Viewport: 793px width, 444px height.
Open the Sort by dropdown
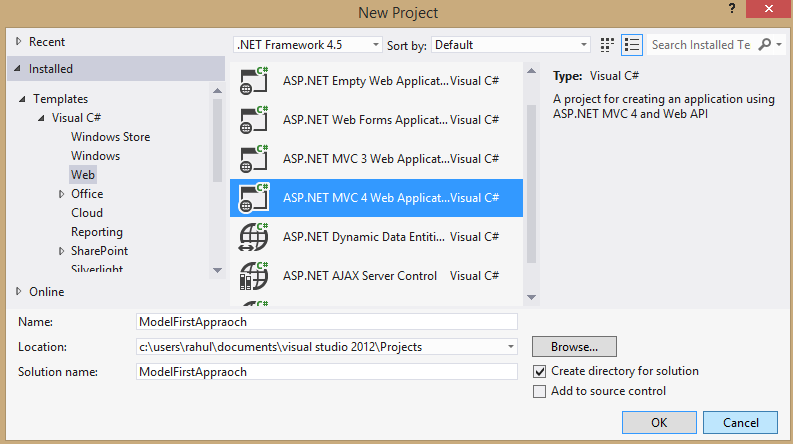(x=510, y=45)
